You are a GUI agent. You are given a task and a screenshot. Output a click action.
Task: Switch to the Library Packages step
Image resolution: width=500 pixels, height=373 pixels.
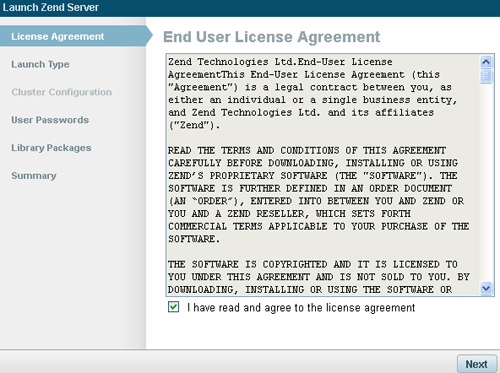(x=51, y=148)
